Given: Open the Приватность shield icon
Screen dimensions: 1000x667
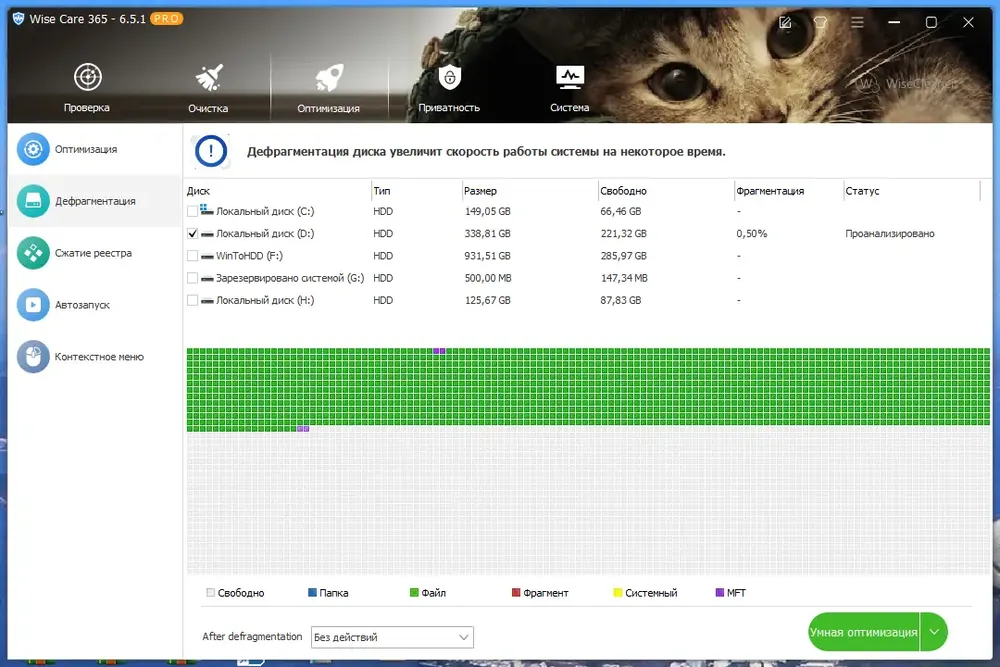Looking at the screenshot, I should click(450, 77).
